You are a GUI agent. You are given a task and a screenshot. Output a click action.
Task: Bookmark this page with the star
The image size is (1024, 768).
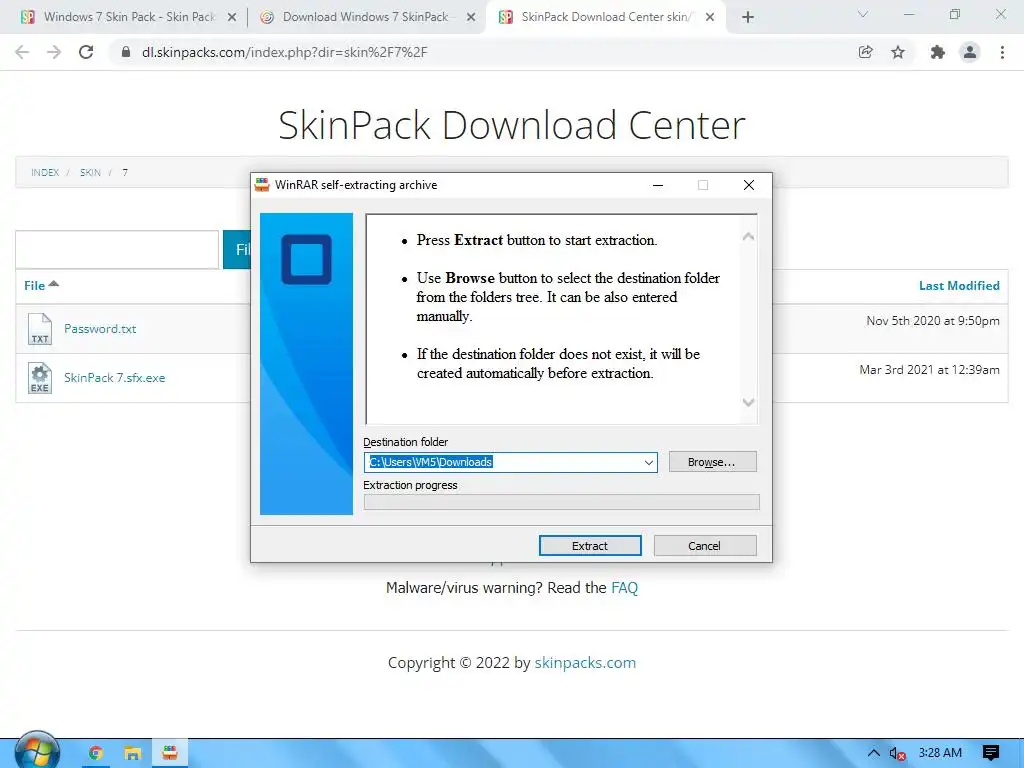(899, 52)
